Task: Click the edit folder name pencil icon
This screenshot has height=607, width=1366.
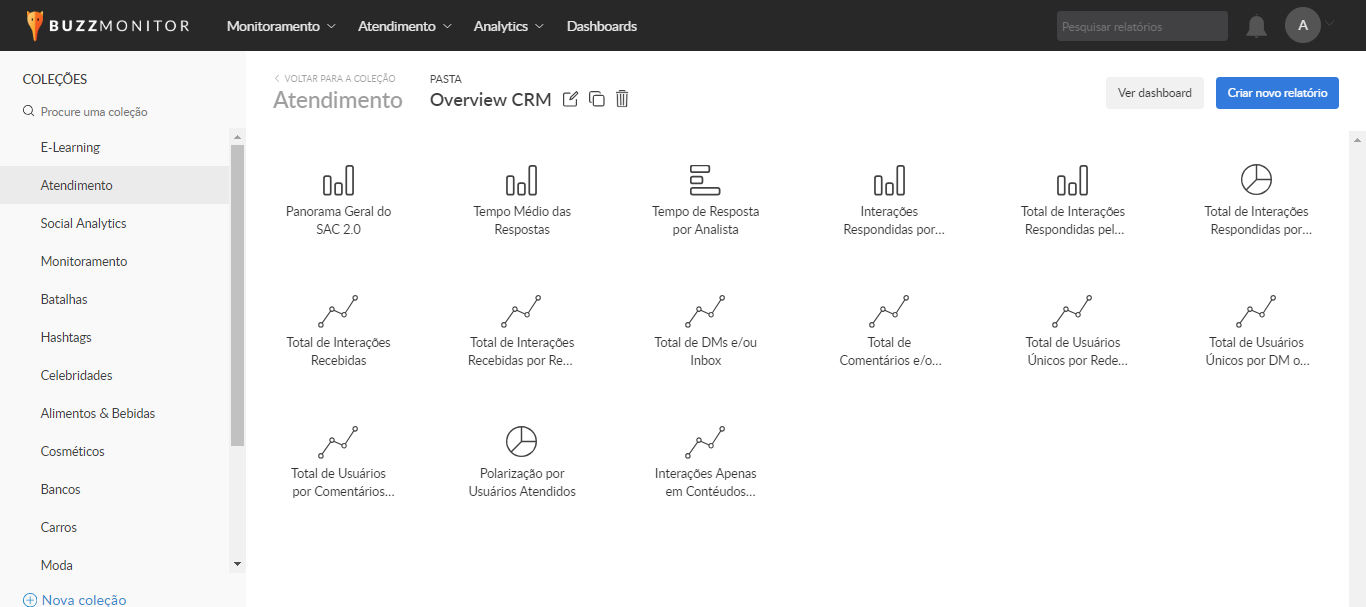Action: (571, 99)
